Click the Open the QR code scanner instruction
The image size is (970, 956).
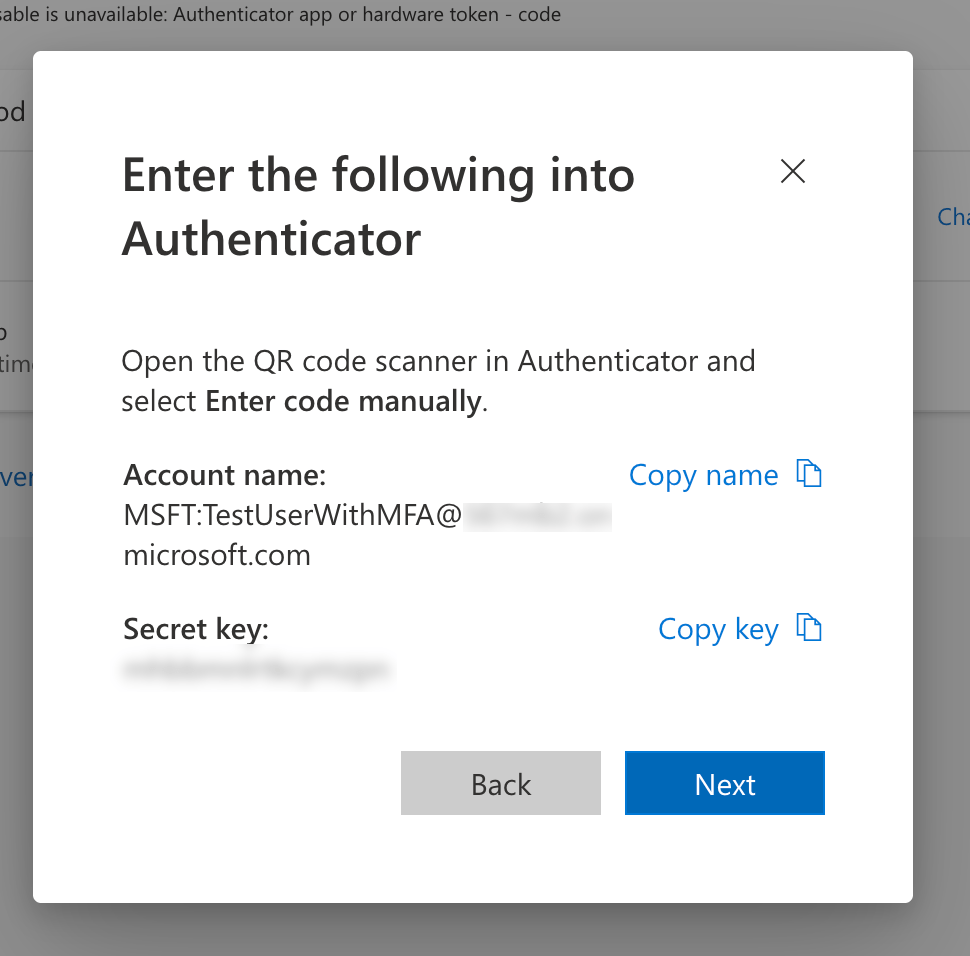pos(438,361)
